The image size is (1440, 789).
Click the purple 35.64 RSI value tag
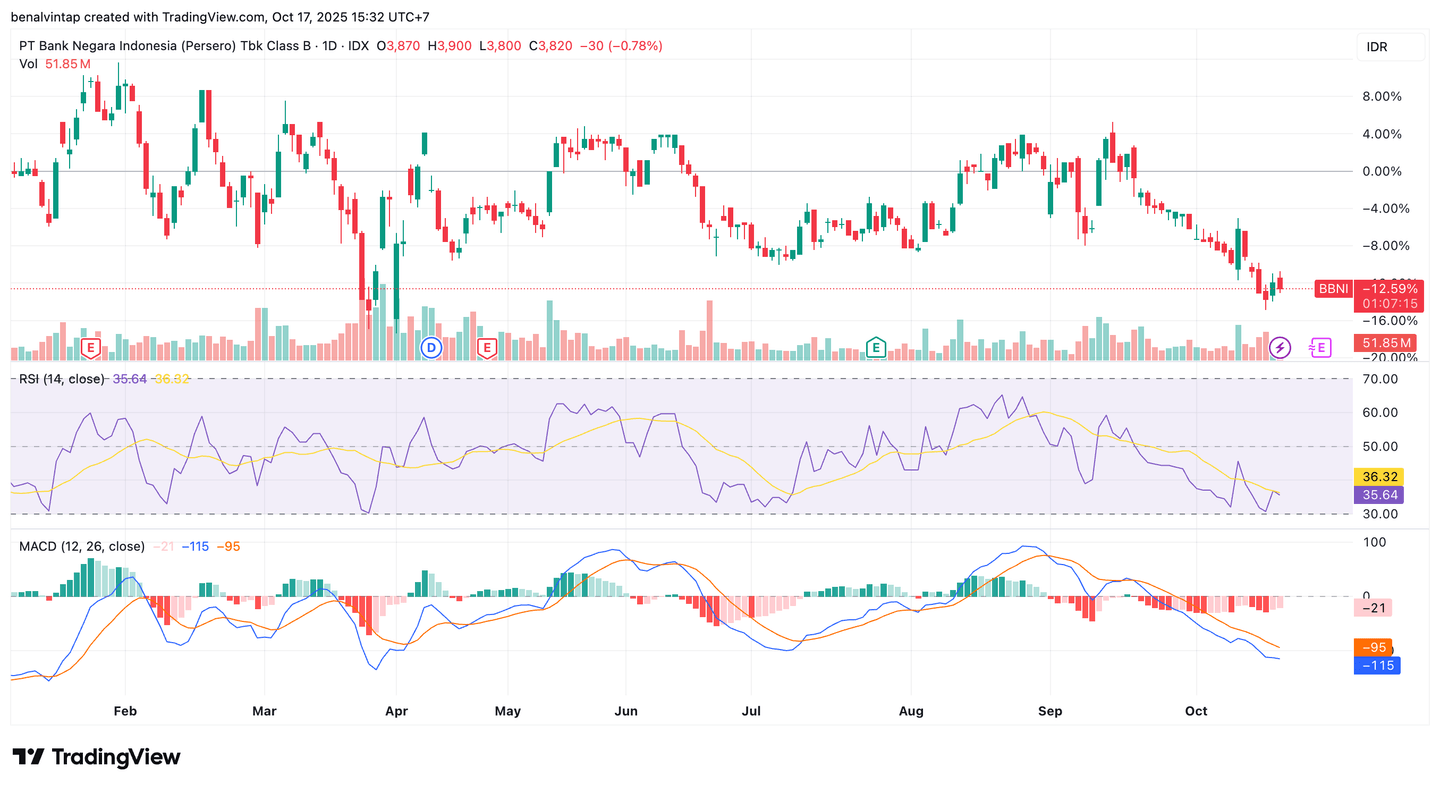(1376, 494)
